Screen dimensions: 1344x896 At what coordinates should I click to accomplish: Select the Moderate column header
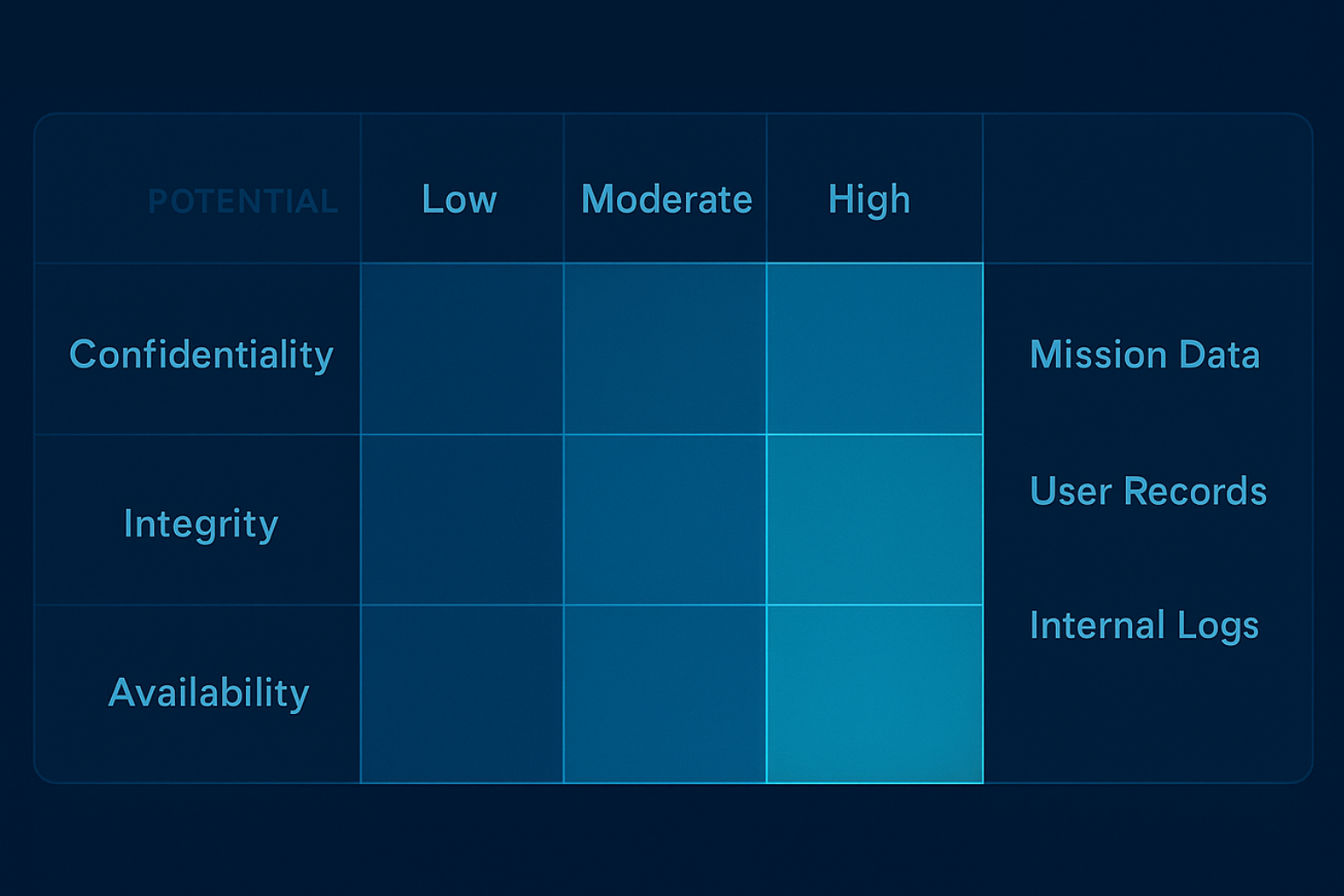point(666,199)
